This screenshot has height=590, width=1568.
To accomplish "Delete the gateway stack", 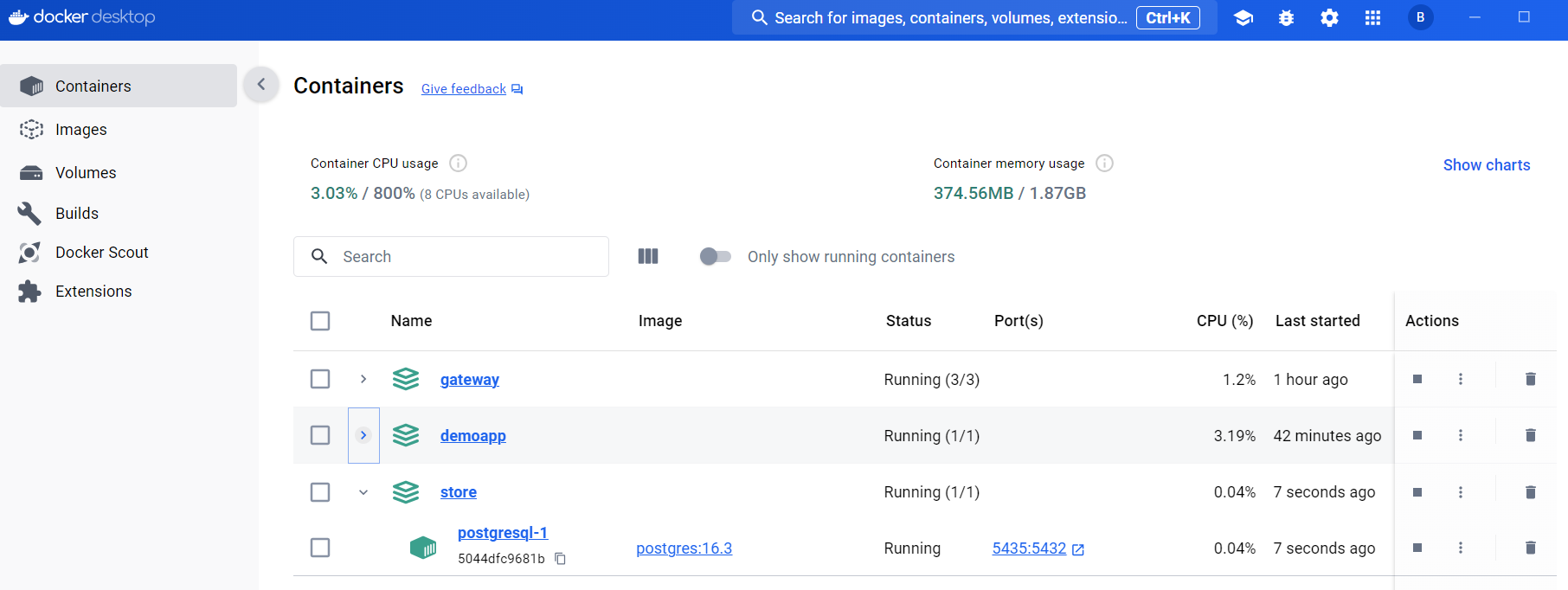I will pos(1531,379).
